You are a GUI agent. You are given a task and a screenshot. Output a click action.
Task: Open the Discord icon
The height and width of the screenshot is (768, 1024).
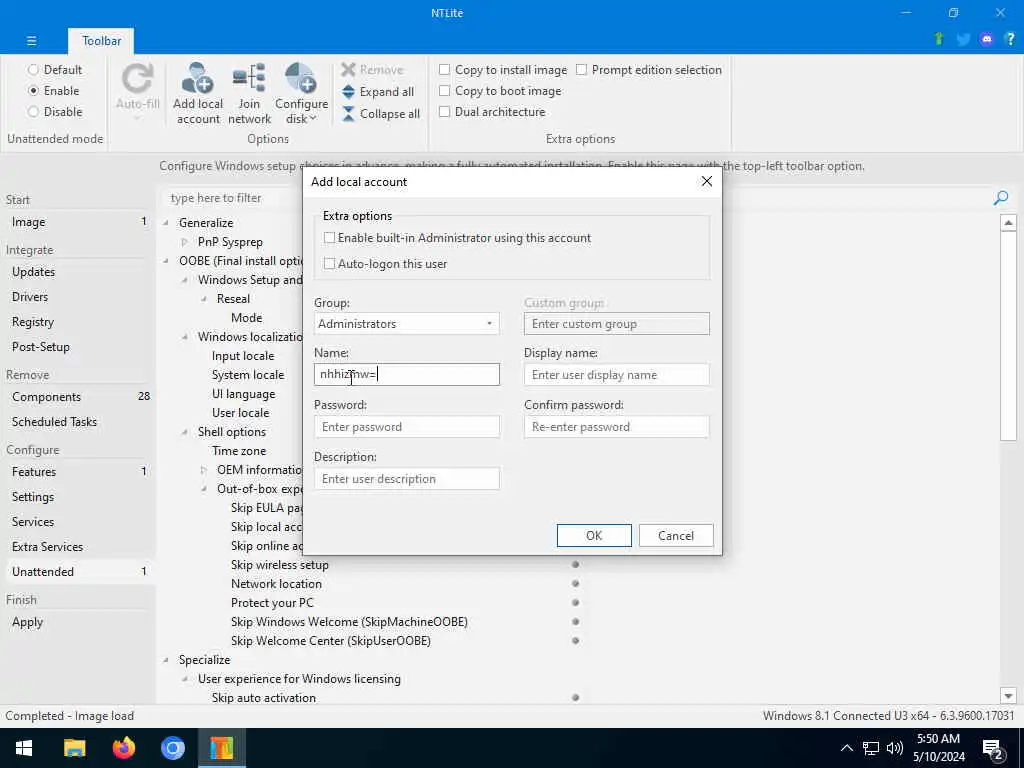(x=987, y=39)
